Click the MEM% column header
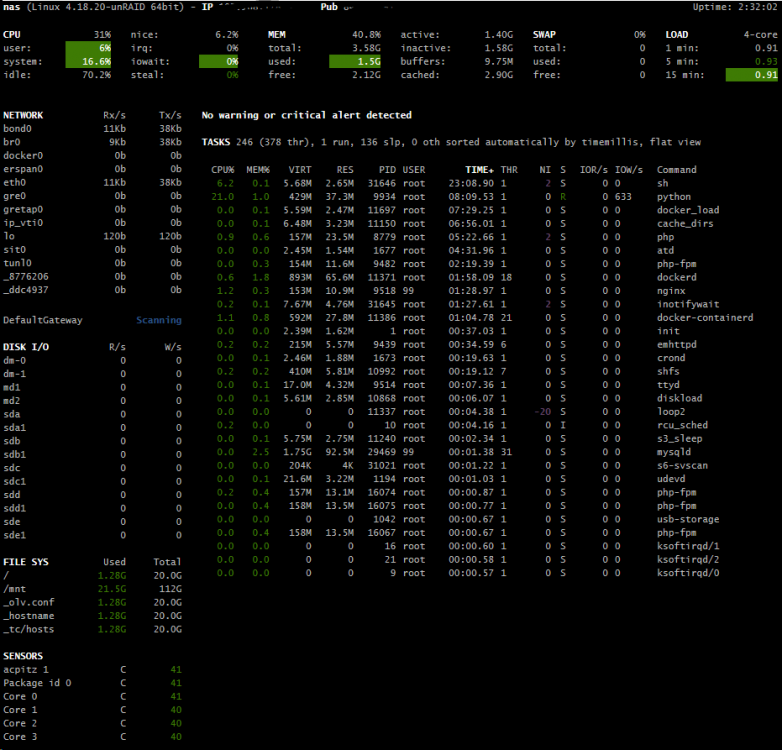This screenshot has height=750, width=782. (258, 170)
